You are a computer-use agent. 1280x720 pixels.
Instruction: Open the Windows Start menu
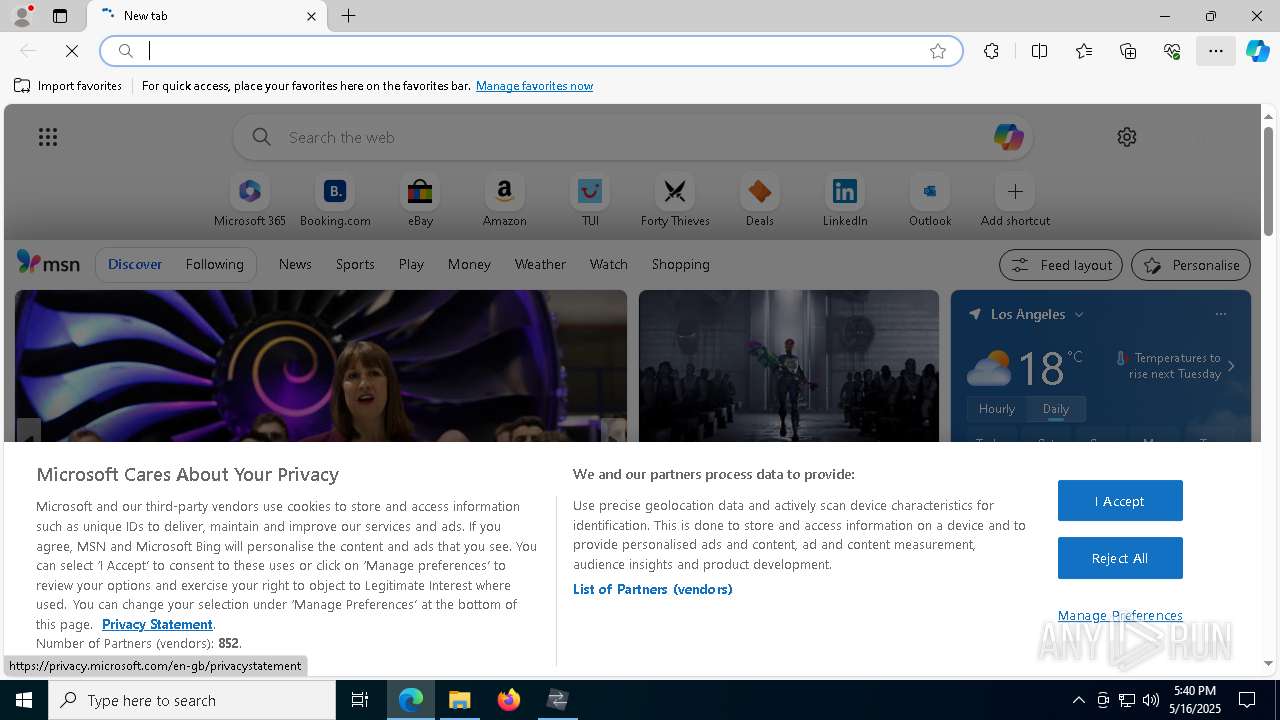pos(24,700)
